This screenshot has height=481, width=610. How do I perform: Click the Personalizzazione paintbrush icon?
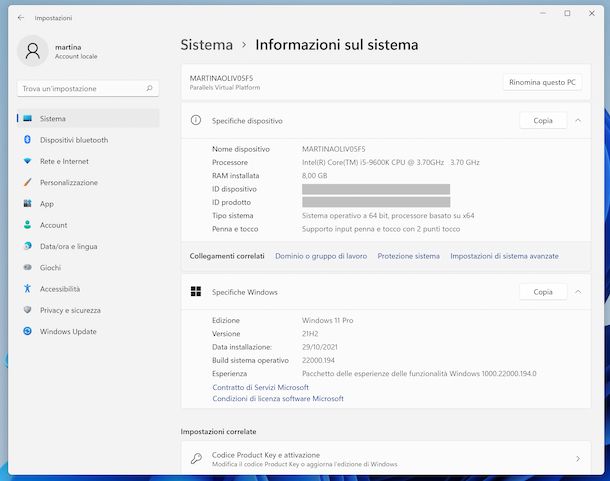pos(27,182)
